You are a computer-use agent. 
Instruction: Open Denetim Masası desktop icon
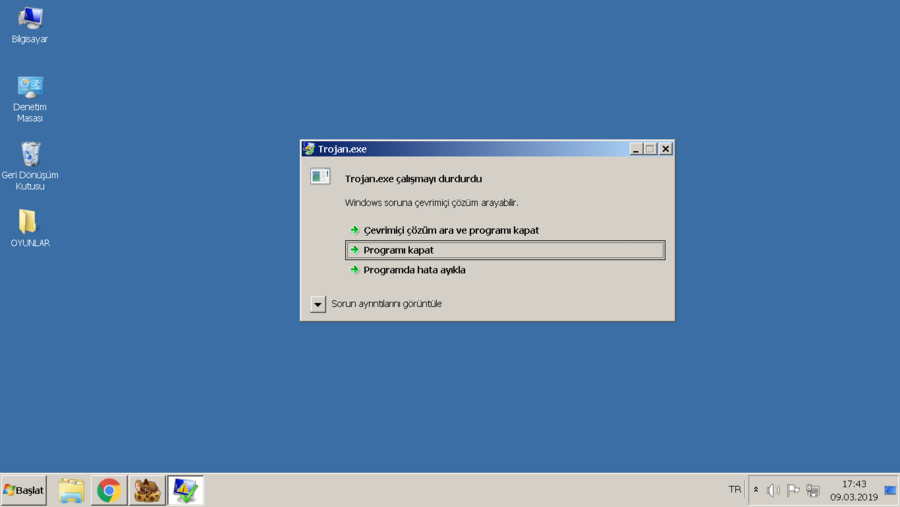30,99
